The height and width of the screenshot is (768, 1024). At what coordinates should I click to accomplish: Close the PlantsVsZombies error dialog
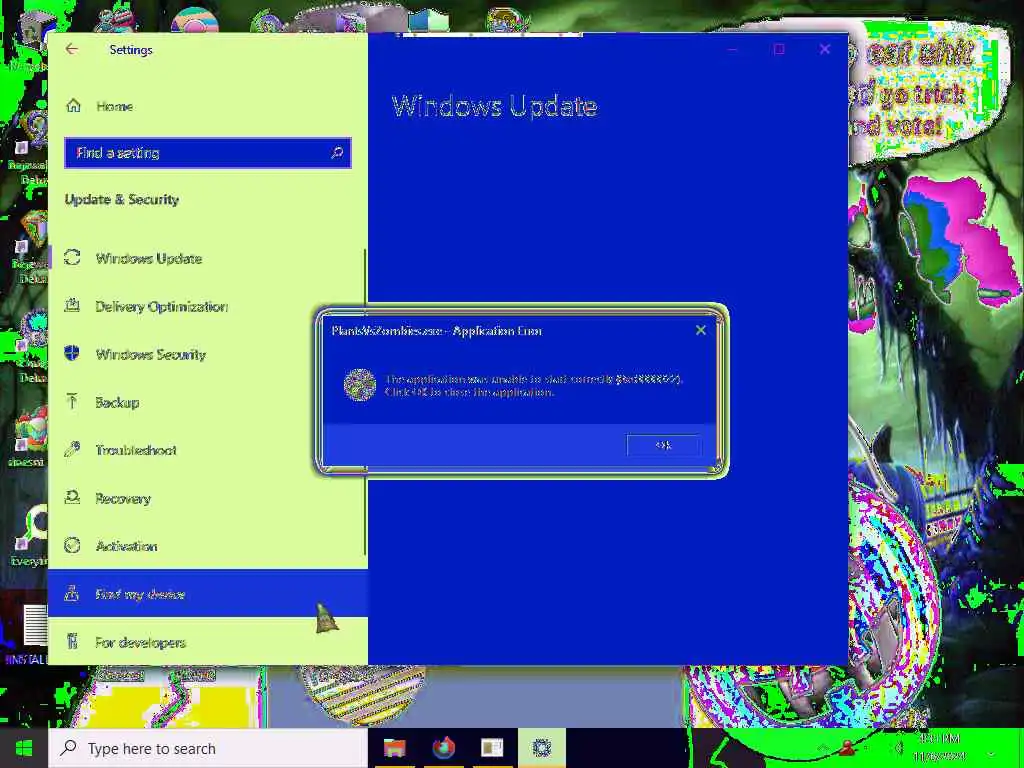pyautogui.click(x=701, y=330)
